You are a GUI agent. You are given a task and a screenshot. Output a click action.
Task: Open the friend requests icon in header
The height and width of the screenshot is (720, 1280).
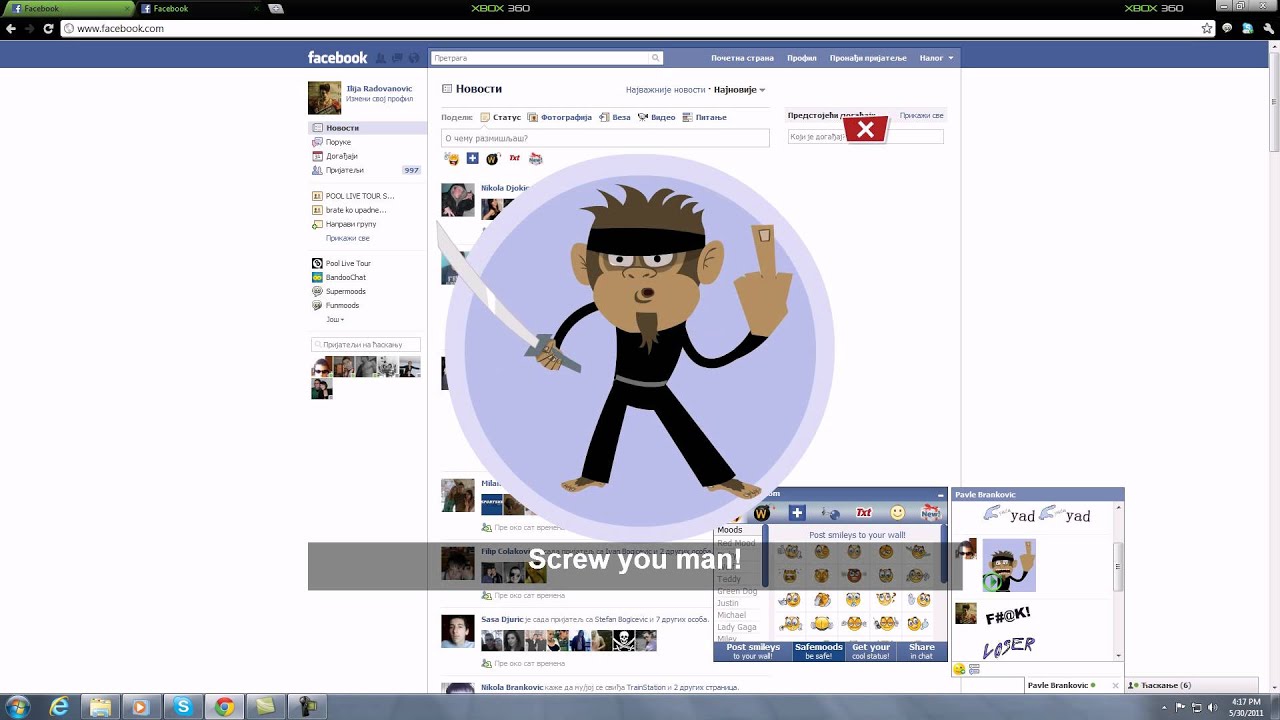(381, 58)
